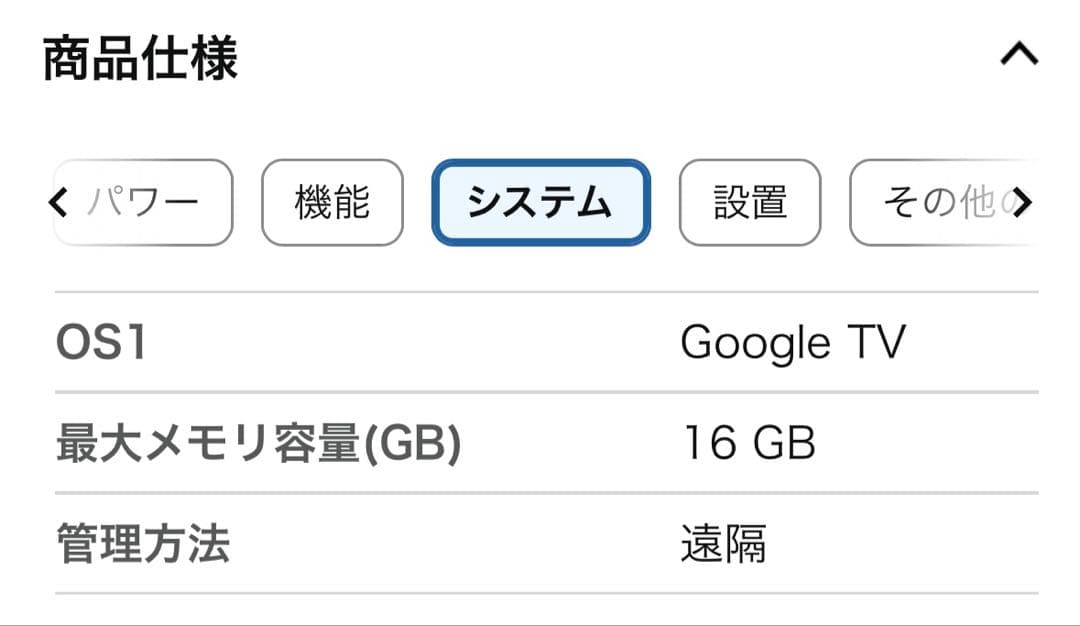Tap the 機能 filter pill
This screenshot has width=1080, height=626.
[x=332, y=203]
